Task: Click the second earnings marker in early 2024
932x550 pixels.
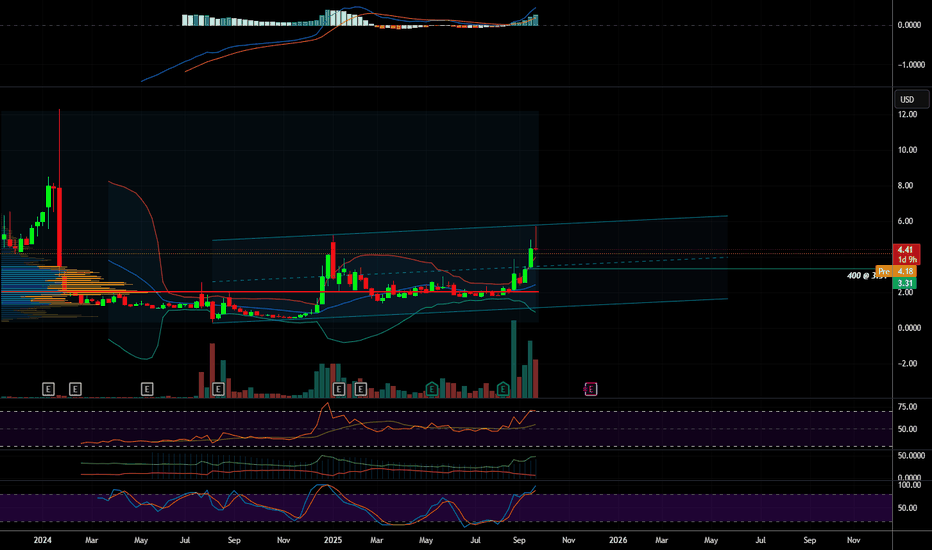Action: (75, 388)
